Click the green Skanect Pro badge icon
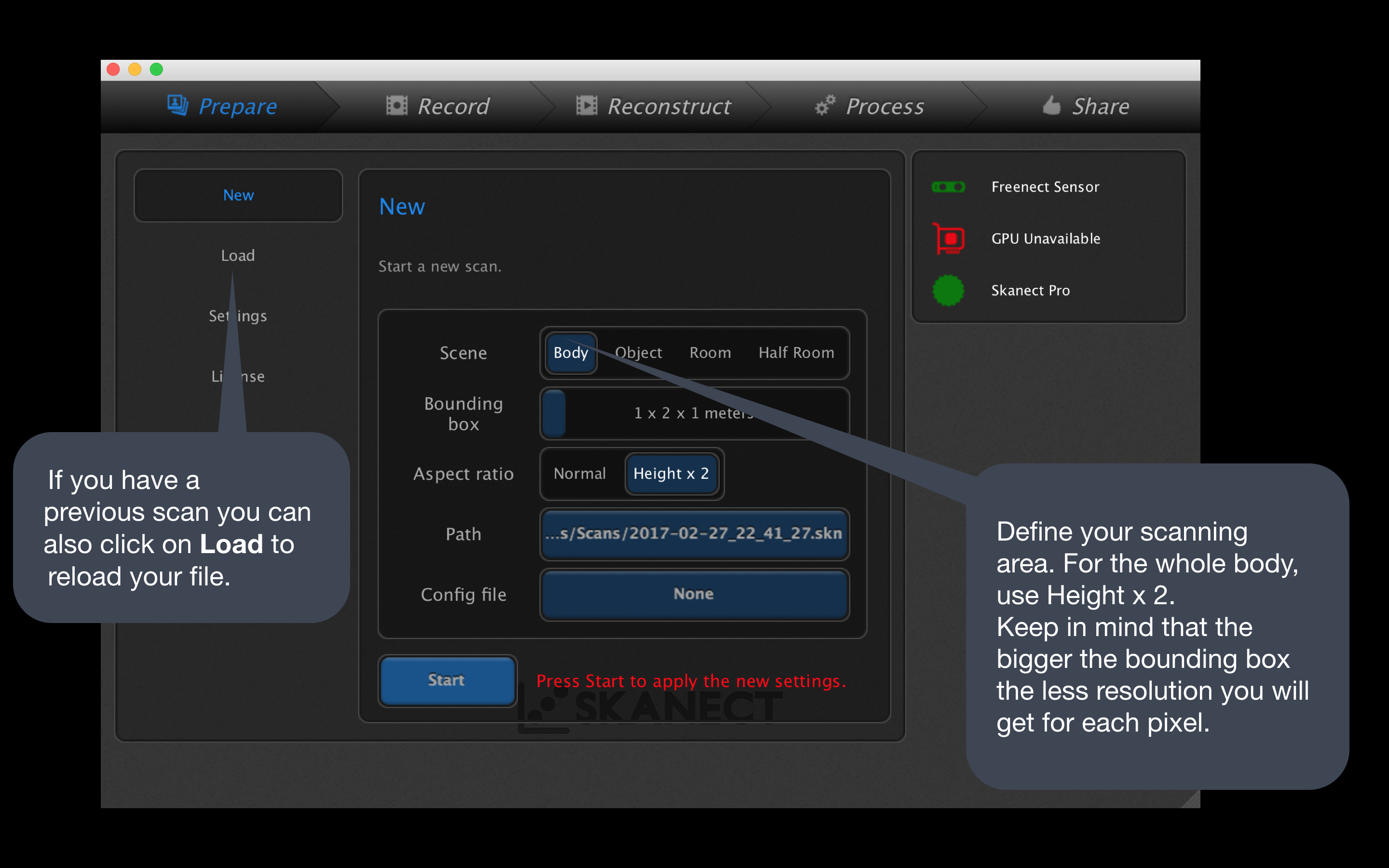This screenshot has width=1389, height=868. tap(948, 290)
